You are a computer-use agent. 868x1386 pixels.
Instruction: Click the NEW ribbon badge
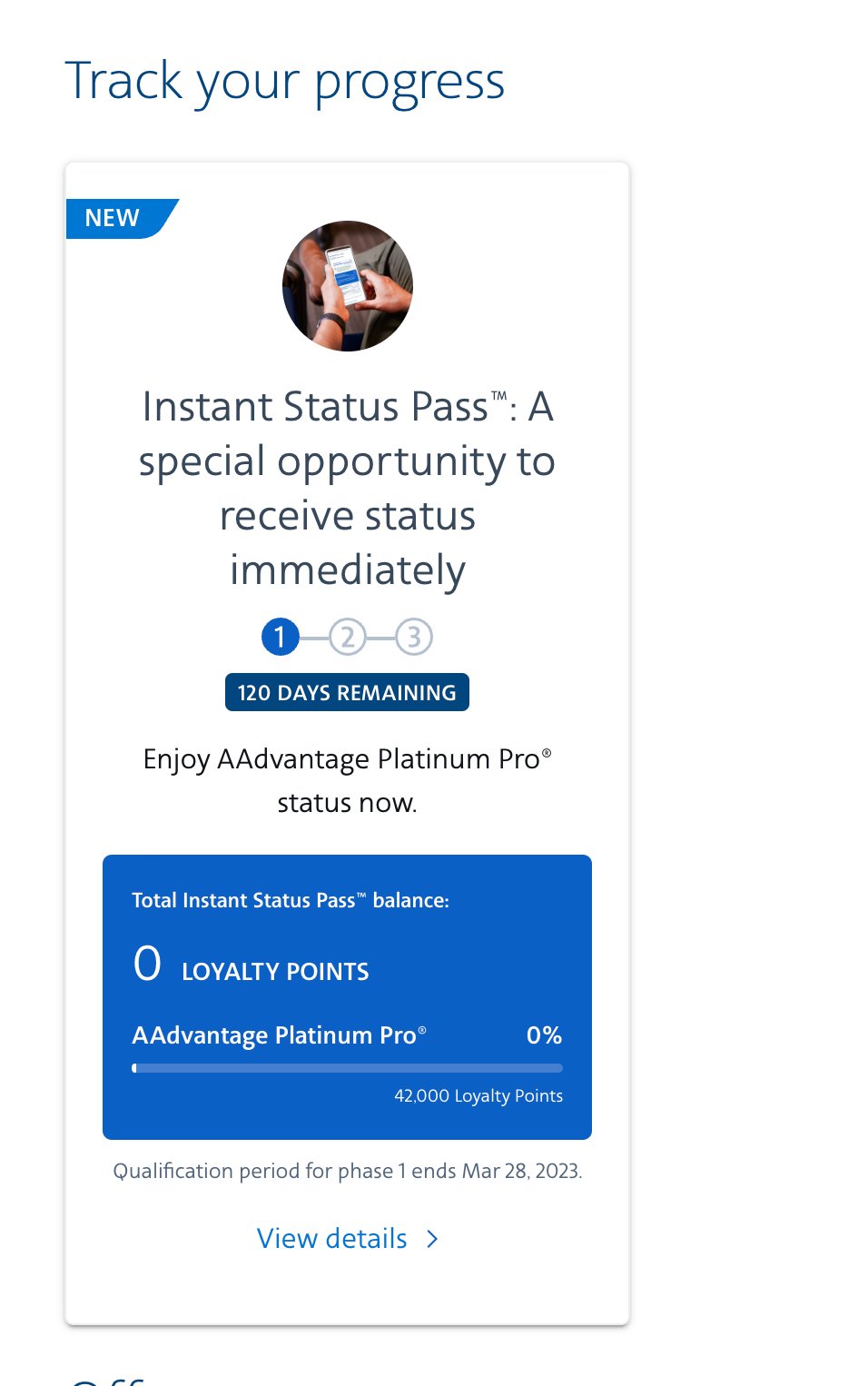coord(113,218)
